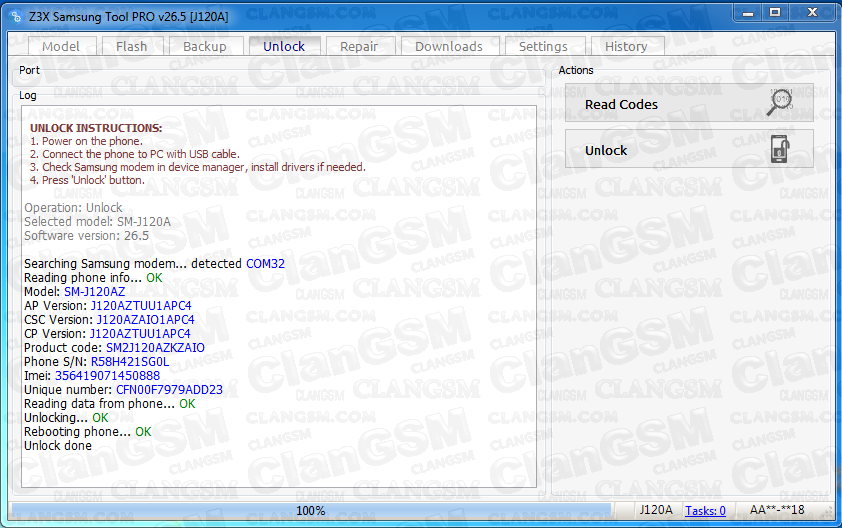Click the AA**-**18 serial status entry
This screenshot has height=528, width=842.
[777, 510]
